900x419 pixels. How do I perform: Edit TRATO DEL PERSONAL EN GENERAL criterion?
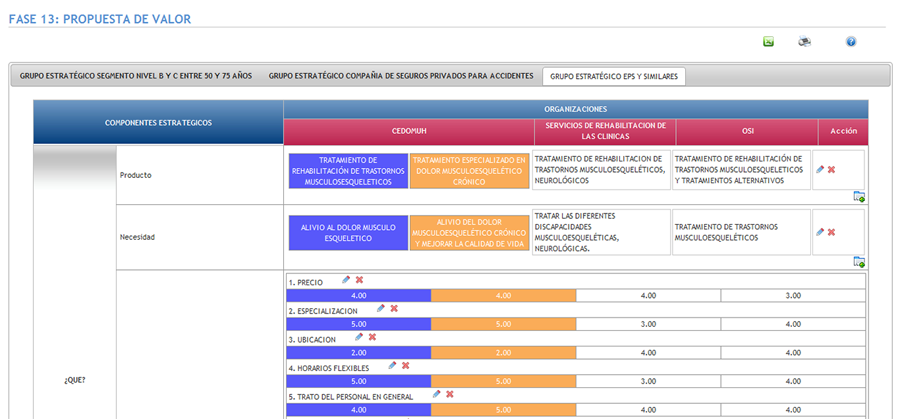coord(437,394)
